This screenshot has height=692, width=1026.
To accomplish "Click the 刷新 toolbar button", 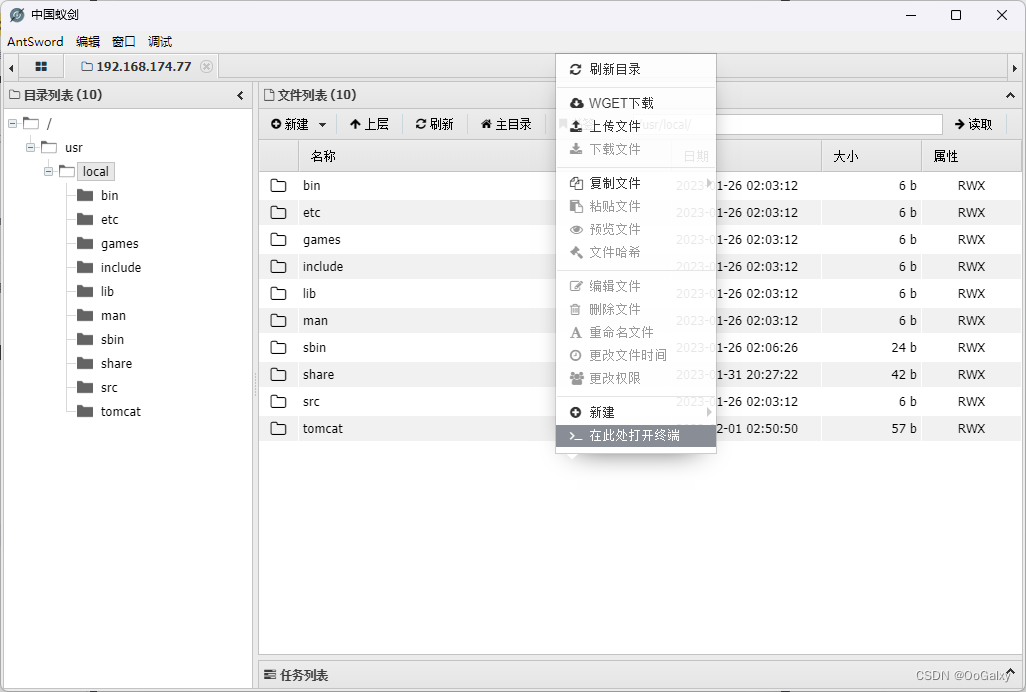I will pyautogui.click(x=434, y=124).
